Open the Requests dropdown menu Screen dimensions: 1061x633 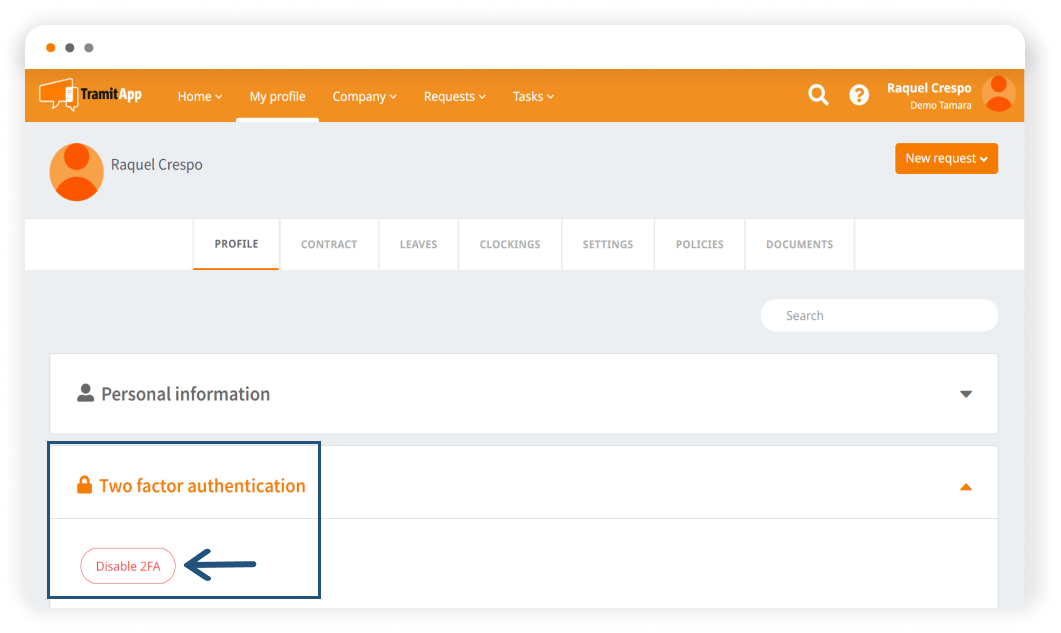tap(454, 97)
